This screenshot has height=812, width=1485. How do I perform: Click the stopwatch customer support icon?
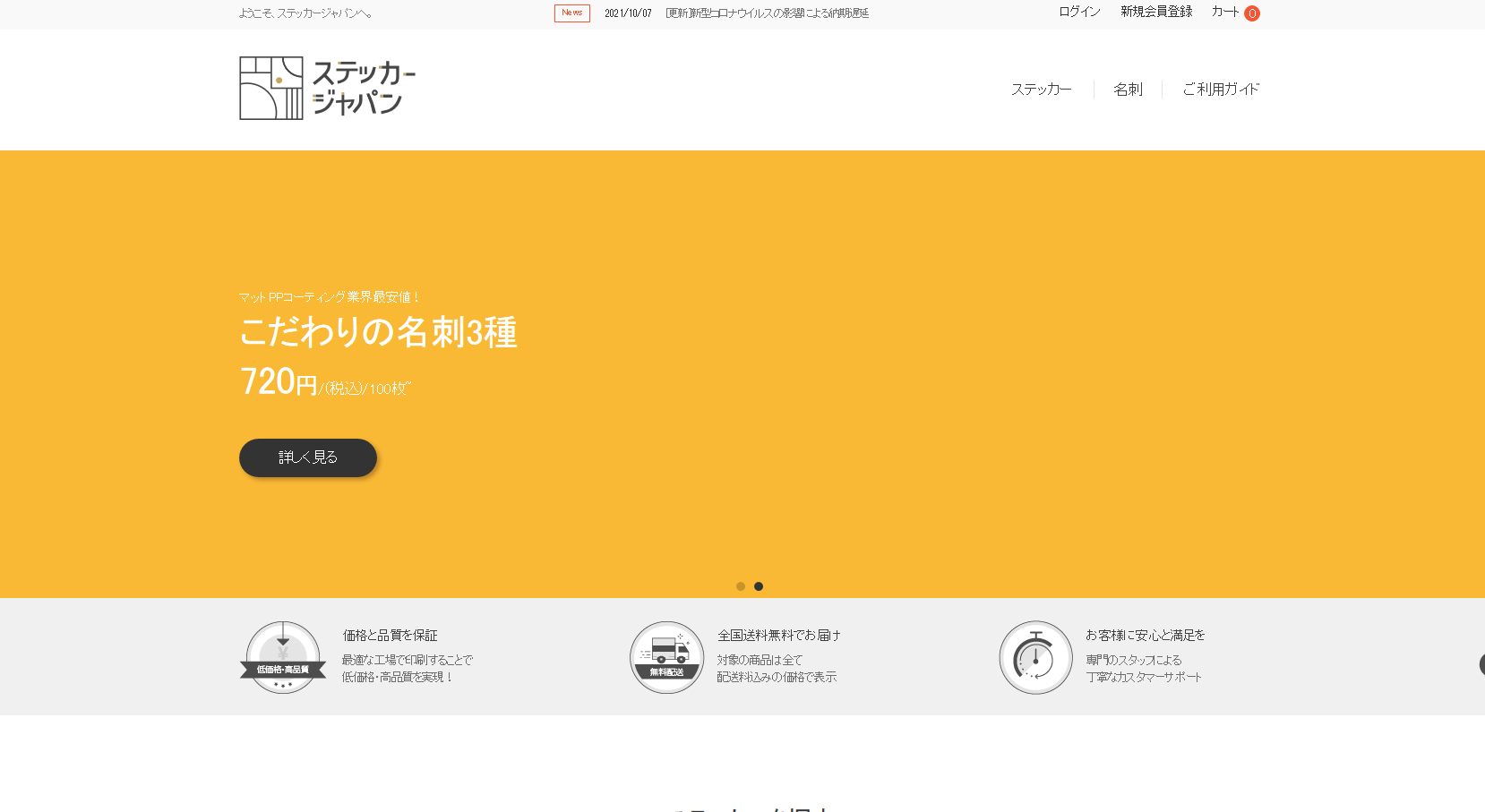1035,658
